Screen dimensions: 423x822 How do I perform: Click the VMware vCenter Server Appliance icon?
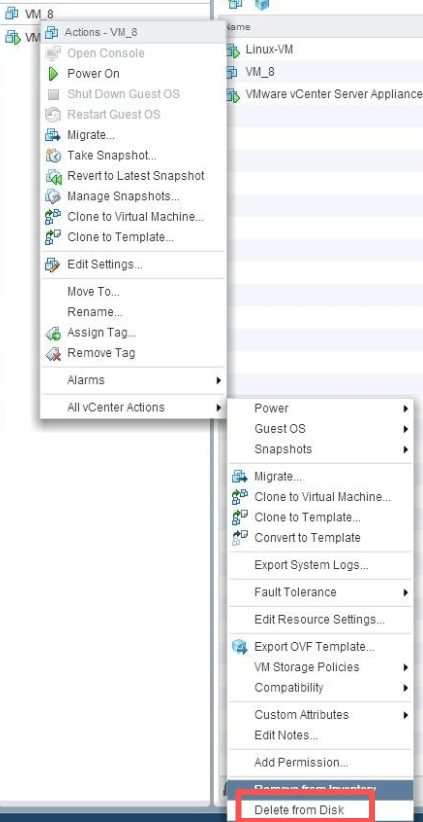[233, 94]
